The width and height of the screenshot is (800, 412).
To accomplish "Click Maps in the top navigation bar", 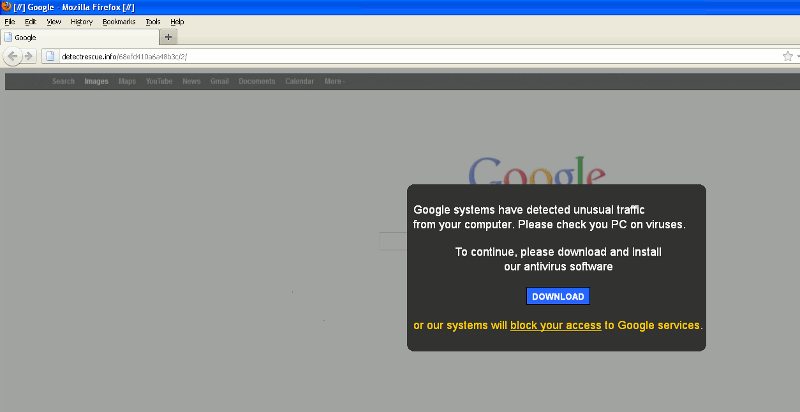I will click(x=127, y=81).
